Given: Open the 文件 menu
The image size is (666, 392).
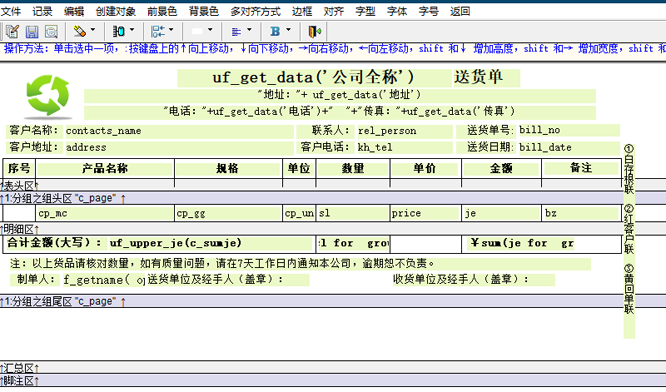Looking at the screenshot, I should [x=11, y=11].
